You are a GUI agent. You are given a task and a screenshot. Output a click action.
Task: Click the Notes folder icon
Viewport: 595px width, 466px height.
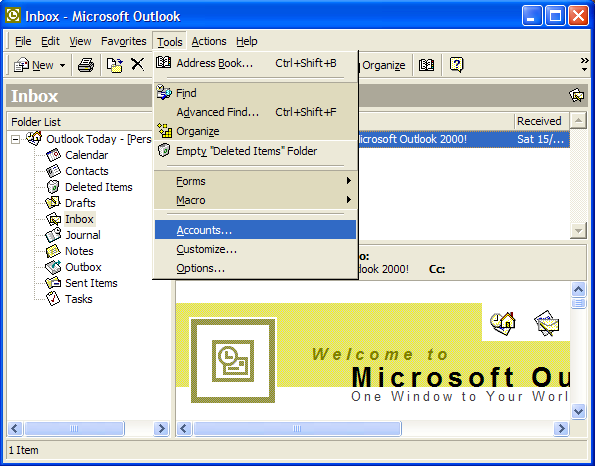tap(53, 251)
